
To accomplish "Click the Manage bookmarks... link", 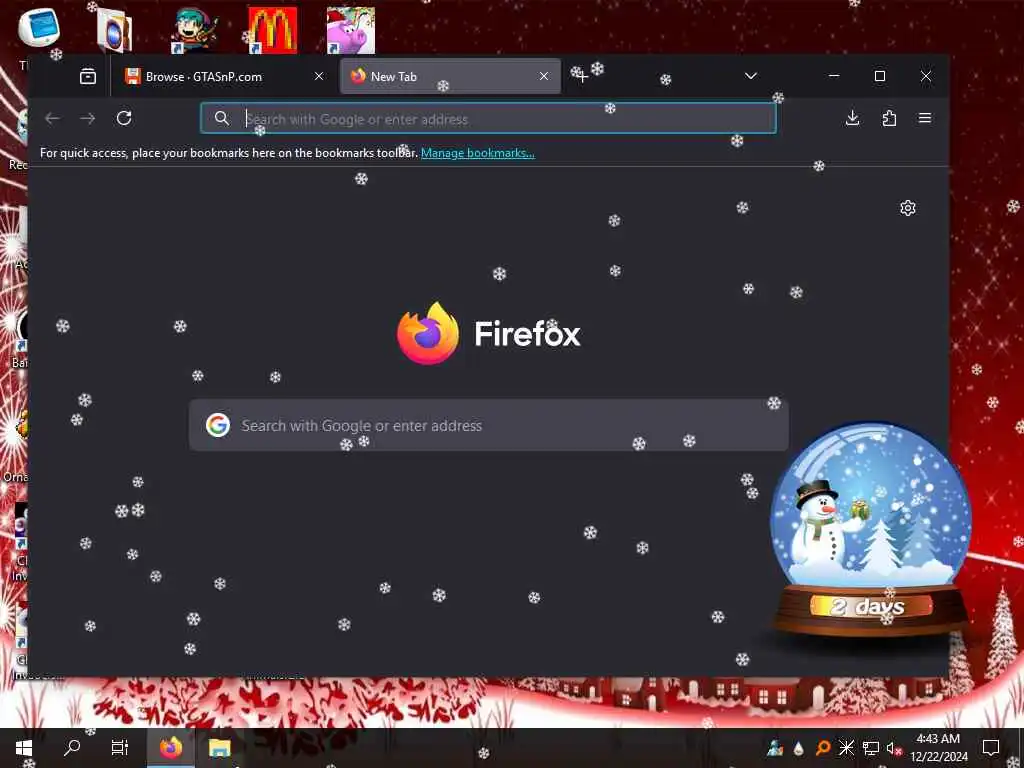I will (477, 153).
